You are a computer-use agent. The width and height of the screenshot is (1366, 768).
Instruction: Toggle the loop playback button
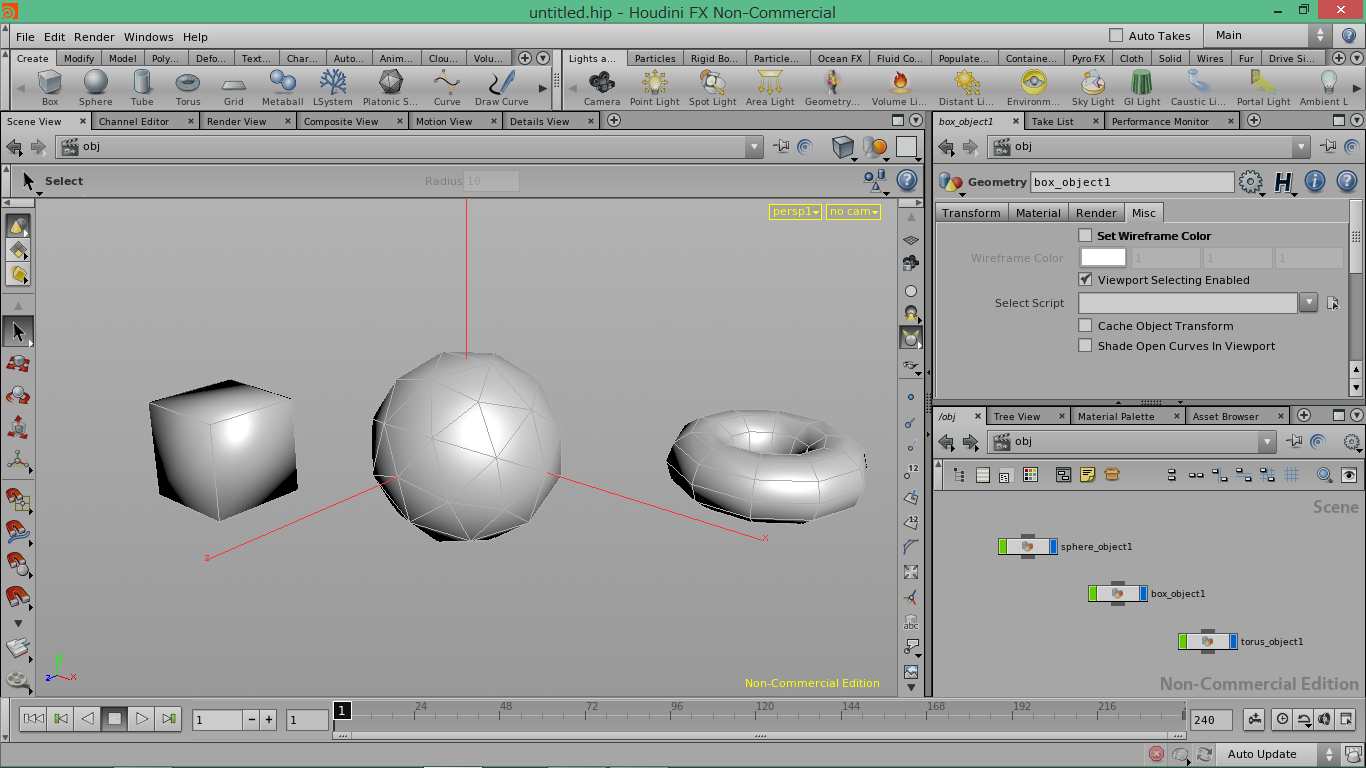click(1305, 719)
